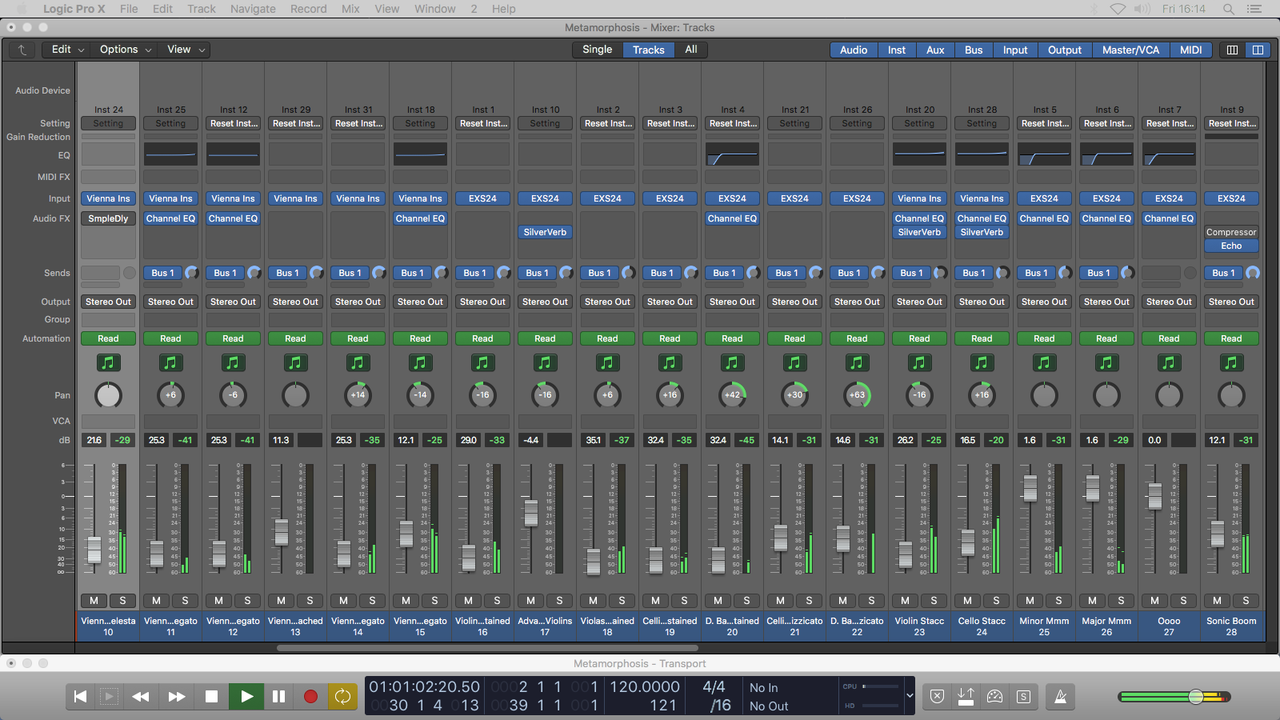The image size is (1280, 720).
Task: Adjust the master volume slider in transport
Action: coord(1196,697)
